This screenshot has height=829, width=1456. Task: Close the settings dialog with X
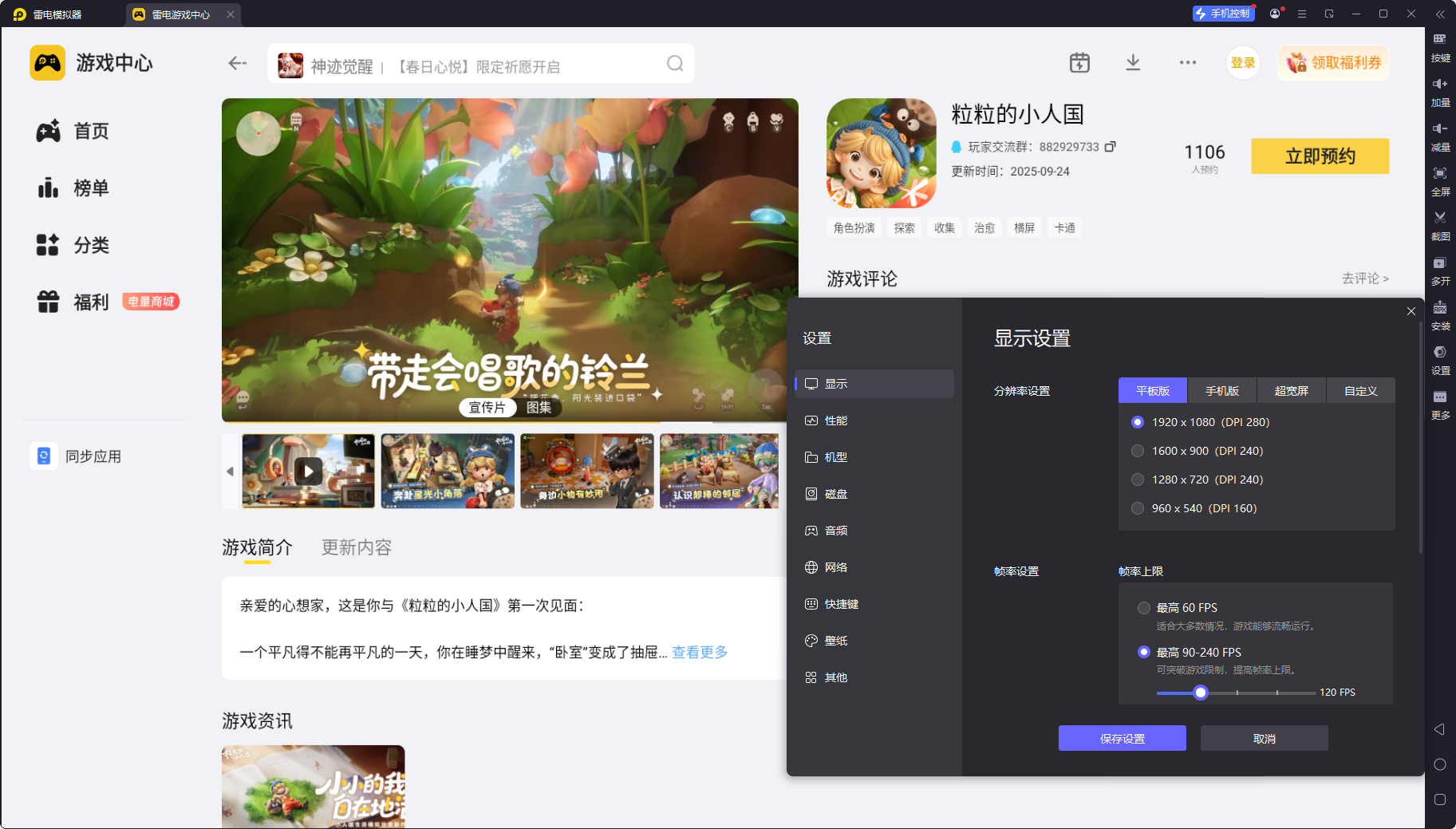(x=1411, y=311)
